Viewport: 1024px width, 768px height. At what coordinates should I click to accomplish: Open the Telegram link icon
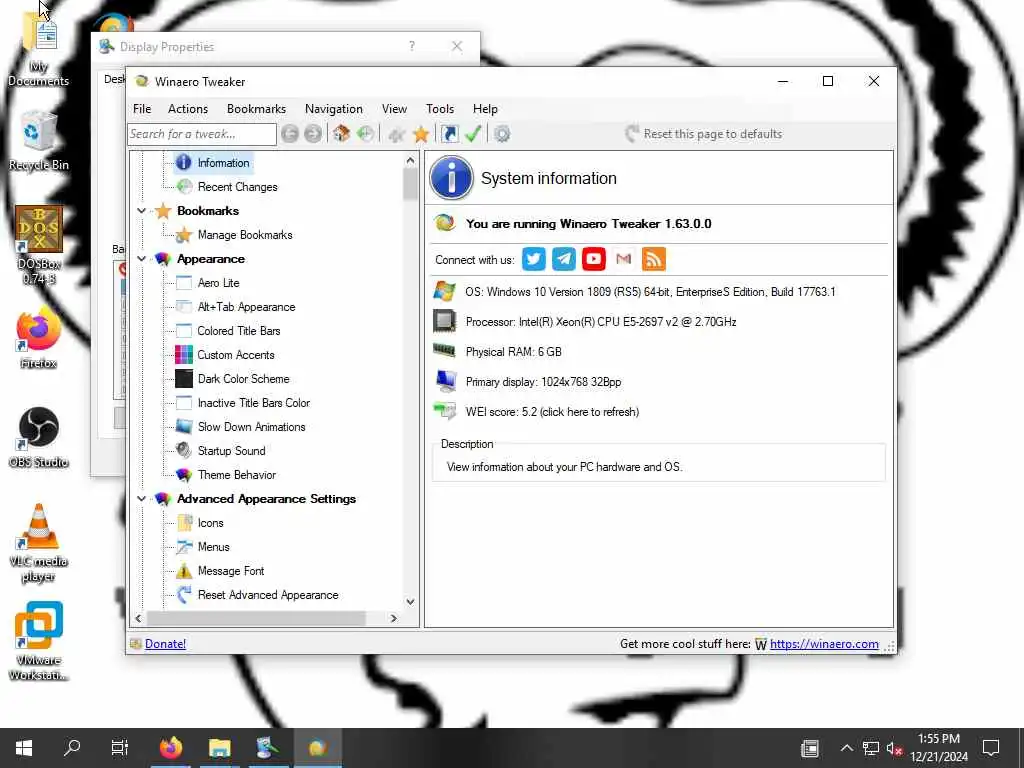(x=564, y=259)
